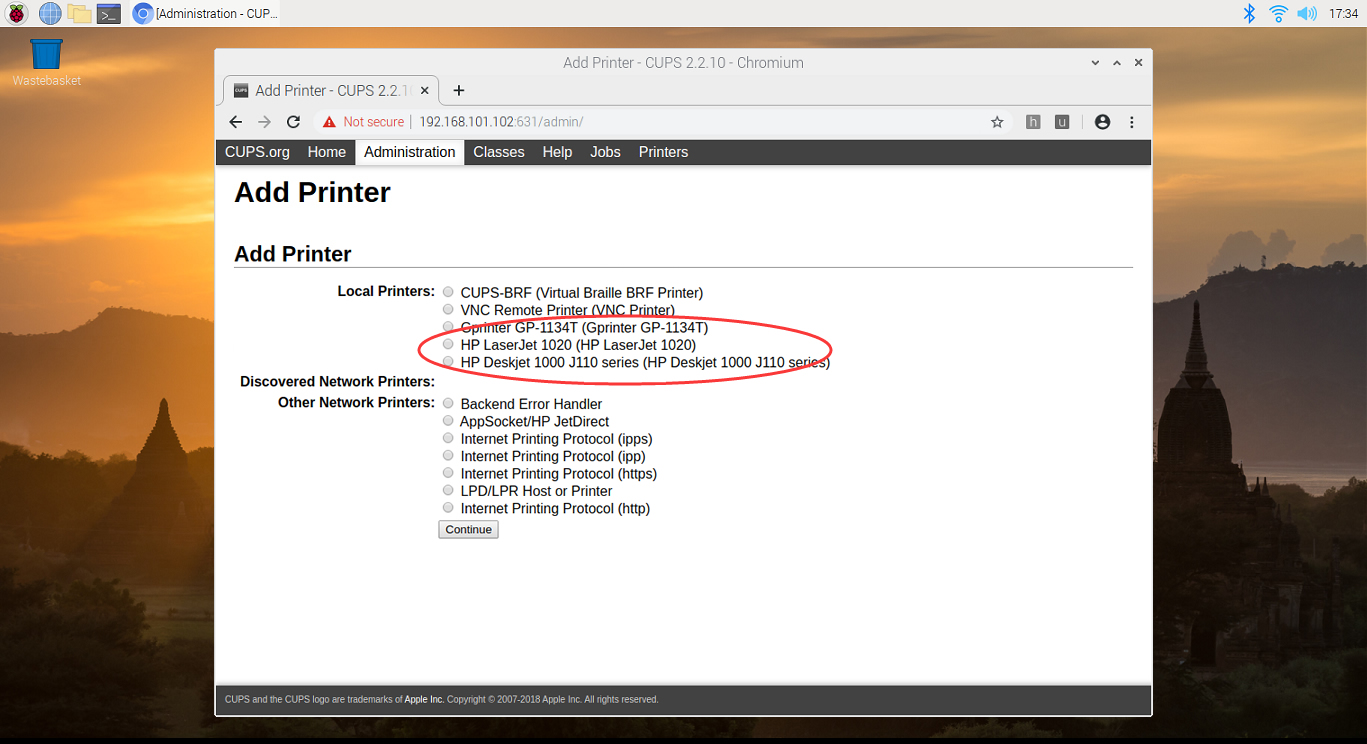Select the VNC Remote Printer radio

448,310
